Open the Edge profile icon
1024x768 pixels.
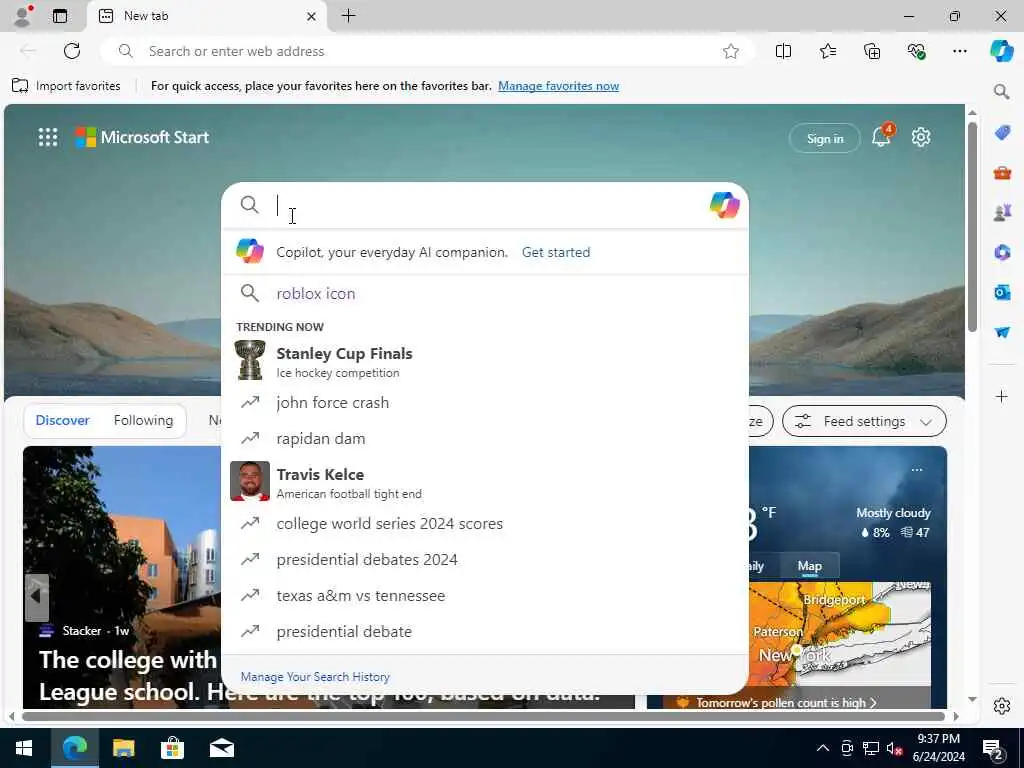click(x=22, y=16)
